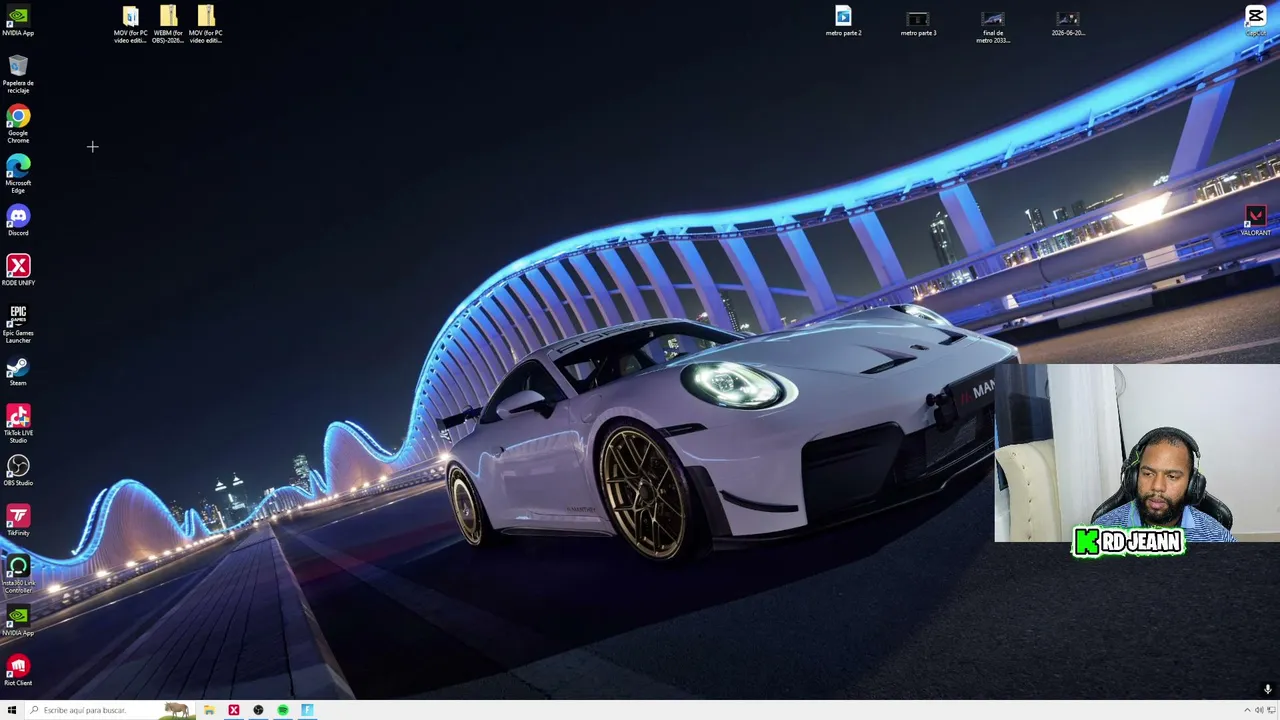Expand the hidden system tray icons chevron

pyautogui.click(x=1246, y=710)
